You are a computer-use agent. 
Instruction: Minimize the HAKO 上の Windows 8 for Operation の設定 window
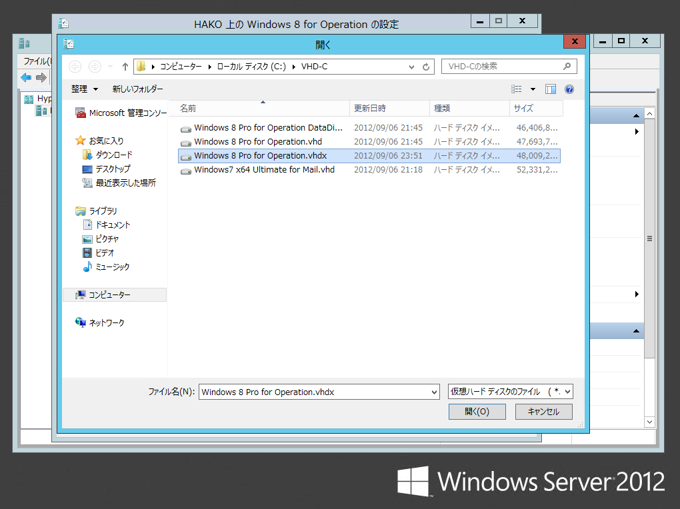click(480, 21)
